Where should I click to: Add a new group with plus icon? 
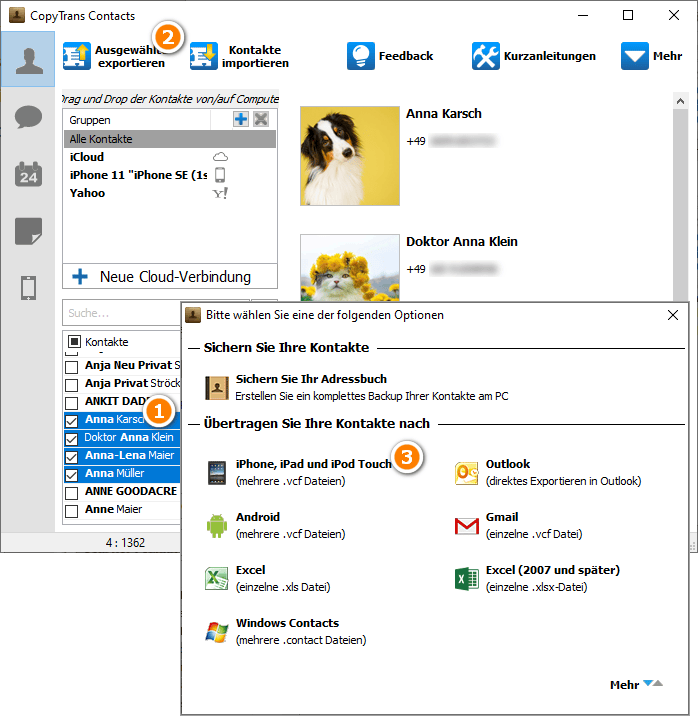240,120
